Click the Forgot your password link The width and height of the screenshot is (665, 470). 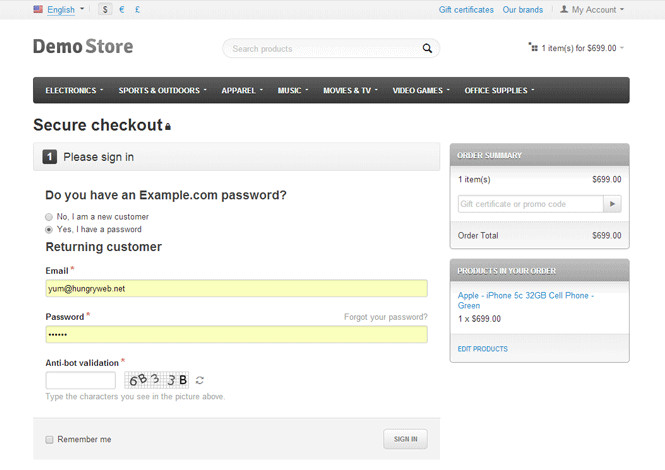coord(385,317)
